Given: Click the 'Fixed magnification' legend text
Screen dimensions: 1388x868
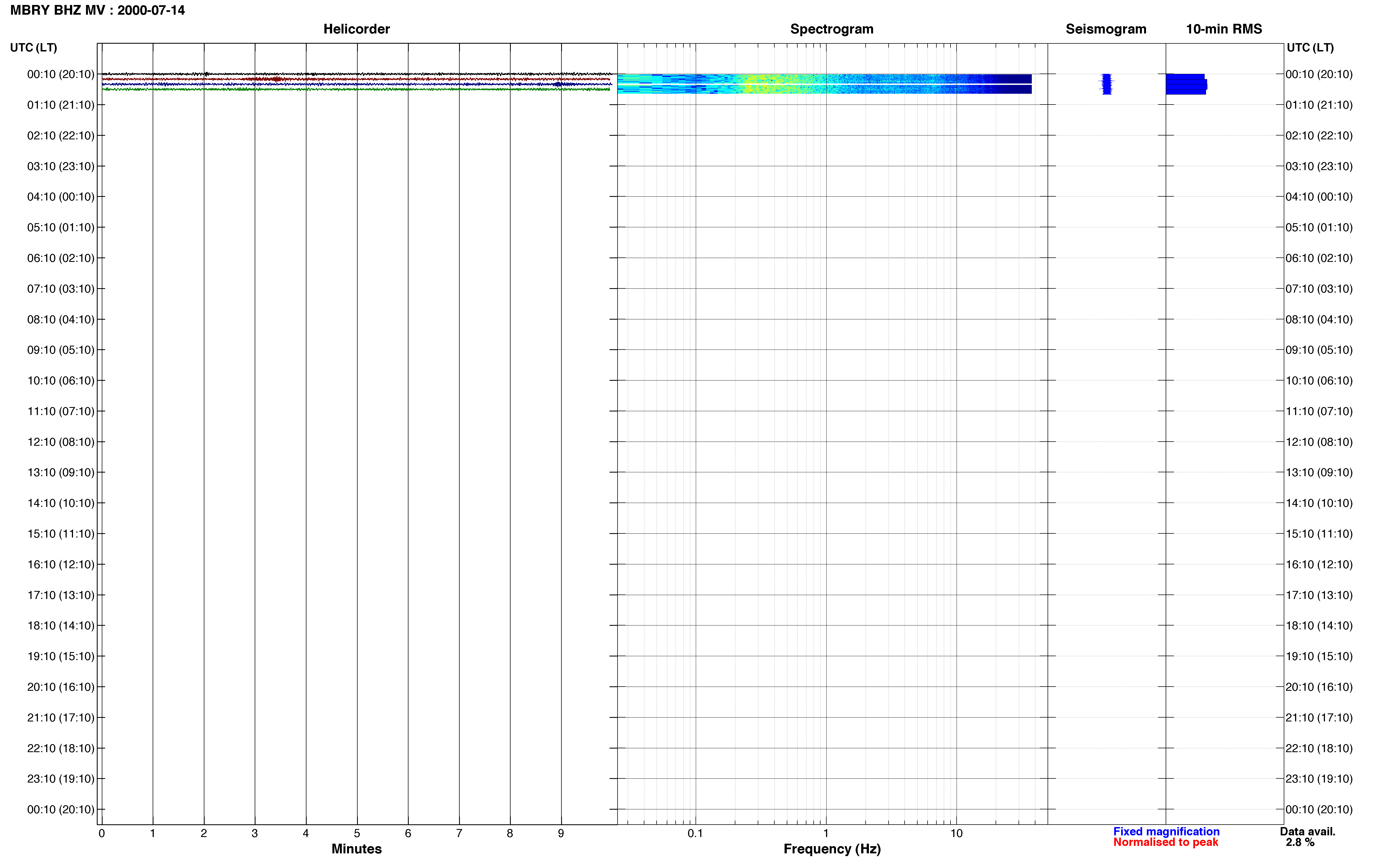Looking at the screenshot, I should click(x=1166, y=832).
